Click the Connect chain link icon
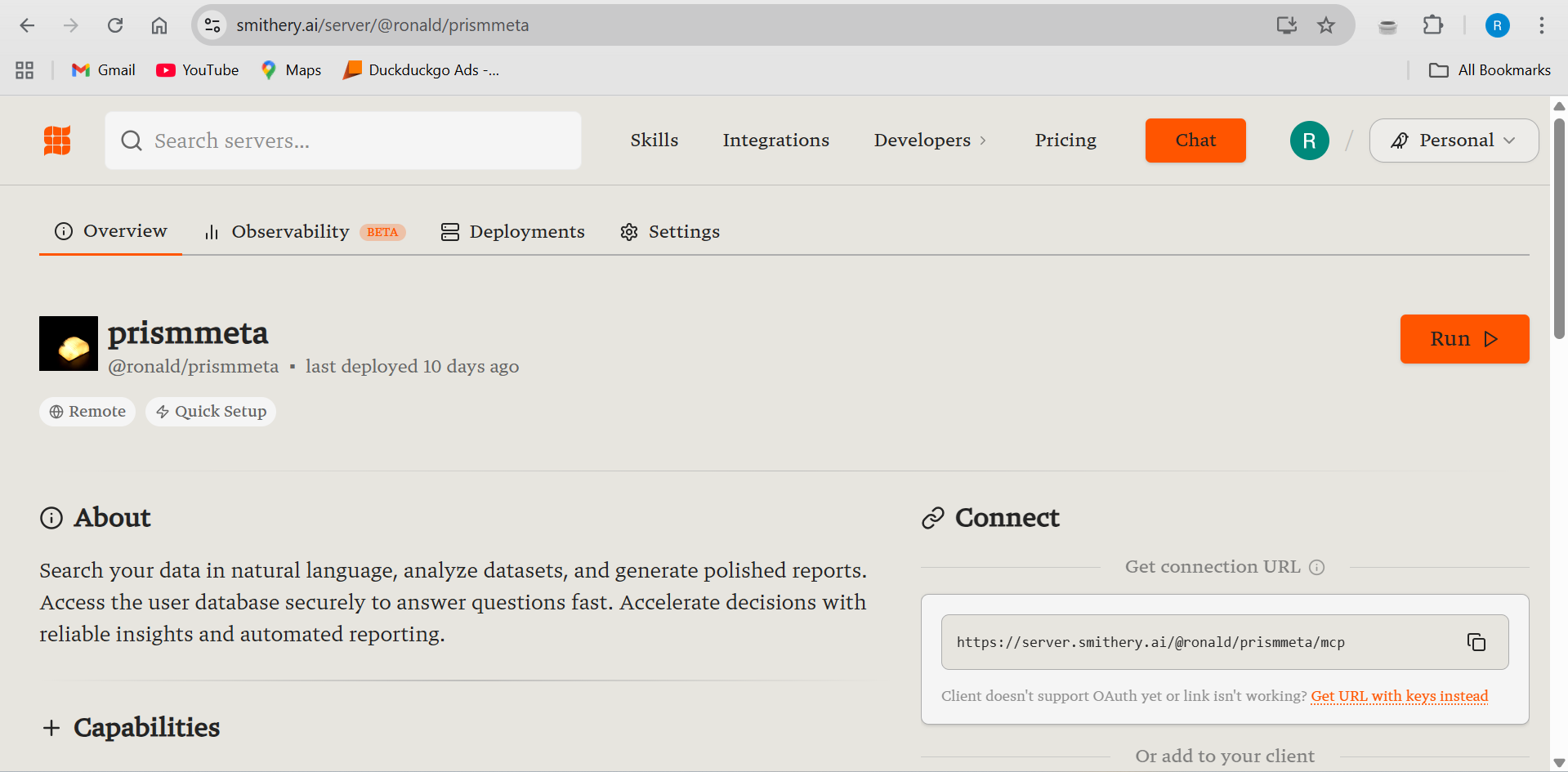Viewport: 1568px width, 772px height. click(932, 517)
